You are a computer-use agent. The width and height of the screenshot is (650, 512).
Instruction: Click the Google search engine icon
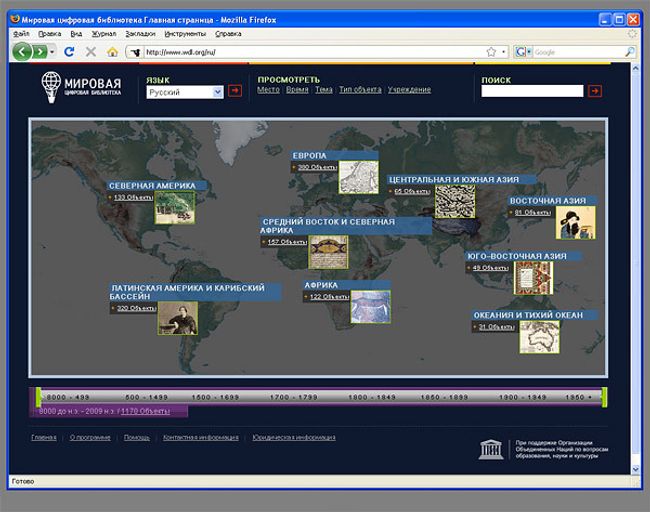point(520,52)
